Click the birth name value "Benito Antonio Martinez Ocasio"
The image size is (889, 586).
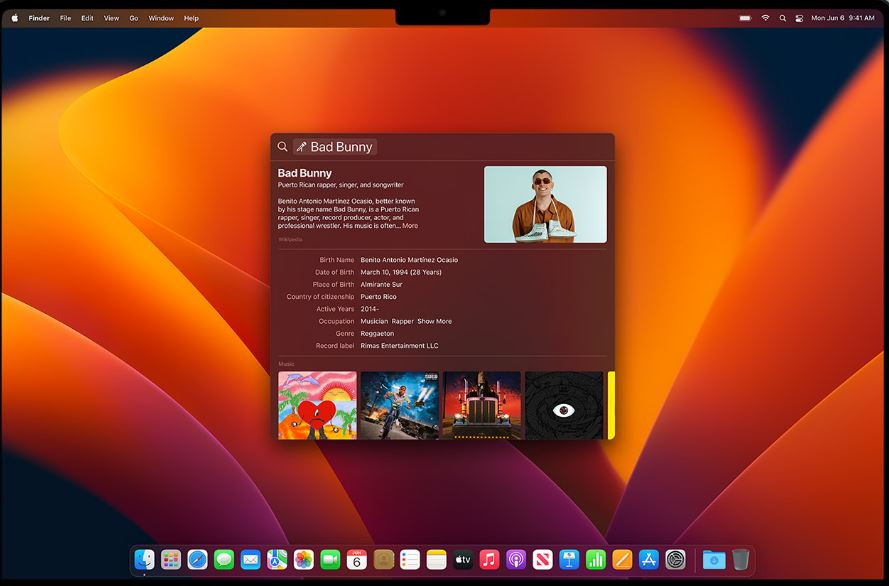pos(409,260)
